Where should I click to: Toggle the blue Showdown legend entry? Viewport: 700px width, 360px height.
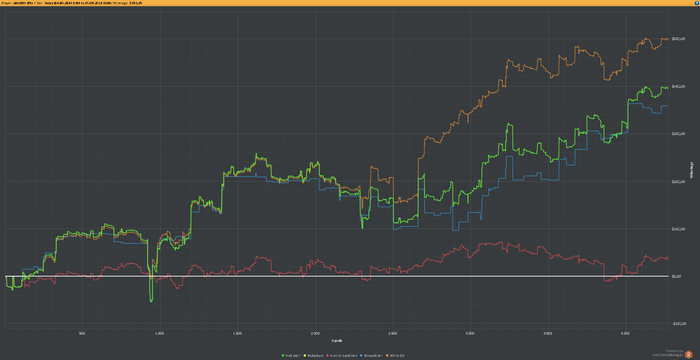pyautogui.click(x=370, y=356)
